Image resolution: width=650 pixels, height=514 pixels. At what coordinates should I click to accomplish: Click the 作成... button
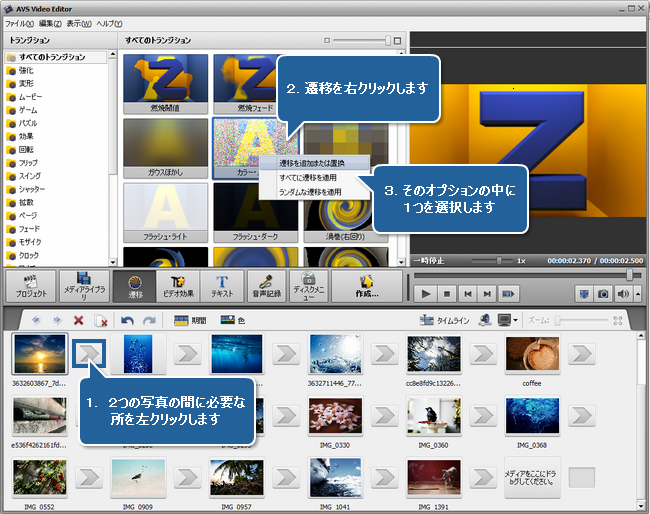366,286
